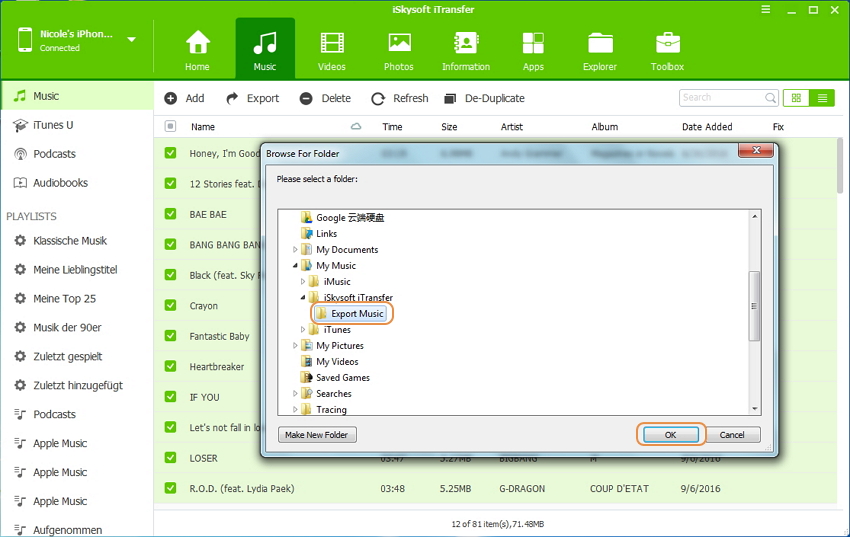Screen dimensions: 850x537
Task: Uncheck the Heartbreaker song checkbox
Action: [x=170, y=366]
